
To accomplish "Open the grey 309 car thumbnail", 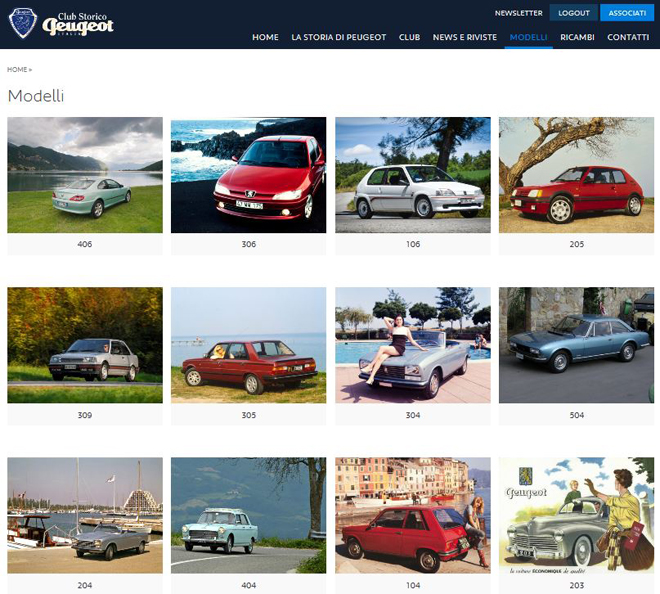I will (x=85, y=345).
